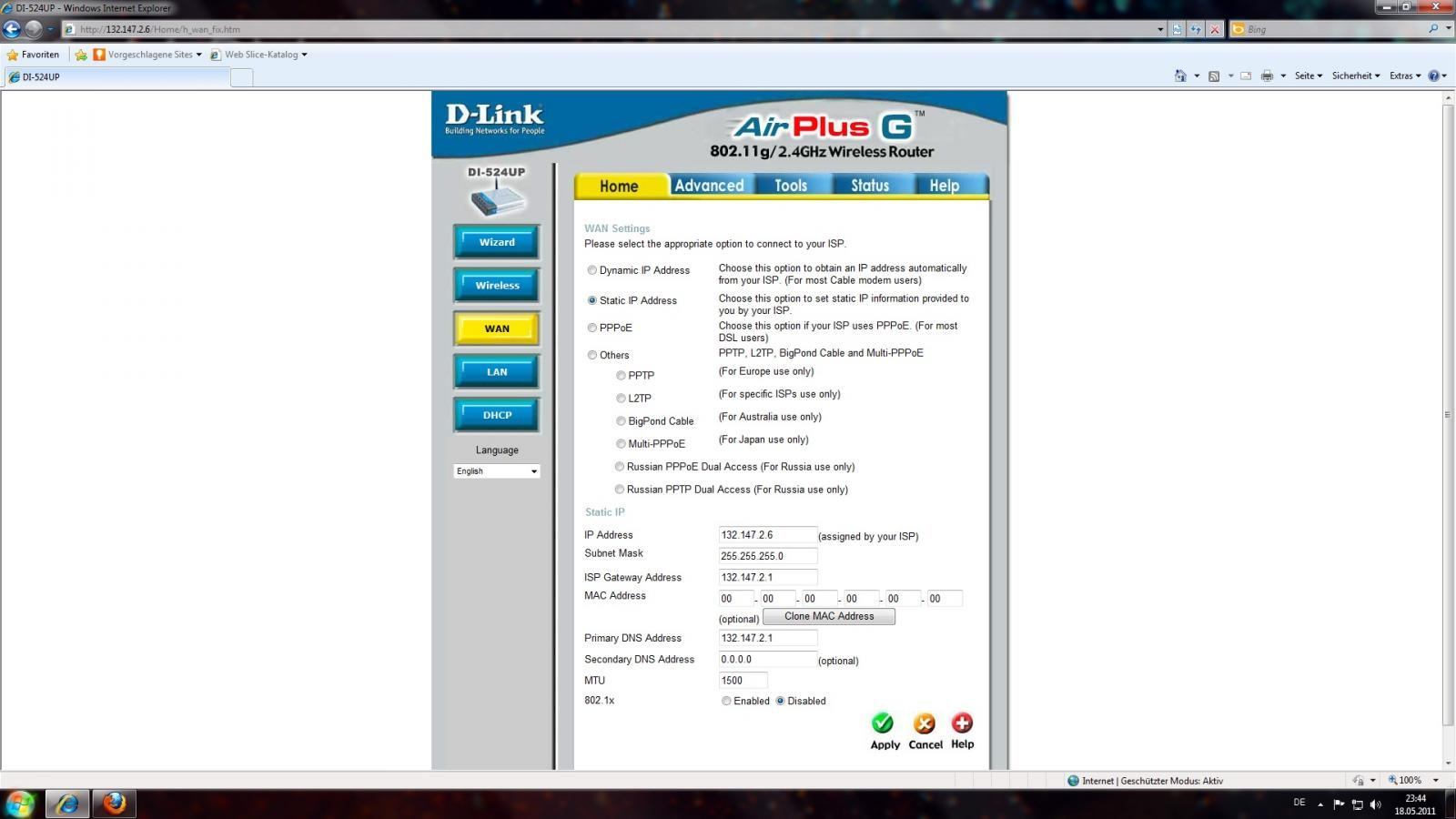Viewport: 1456px width, 819px height.
Task: Select Dynamic IP Address option
Action: [x=592, y=270]
